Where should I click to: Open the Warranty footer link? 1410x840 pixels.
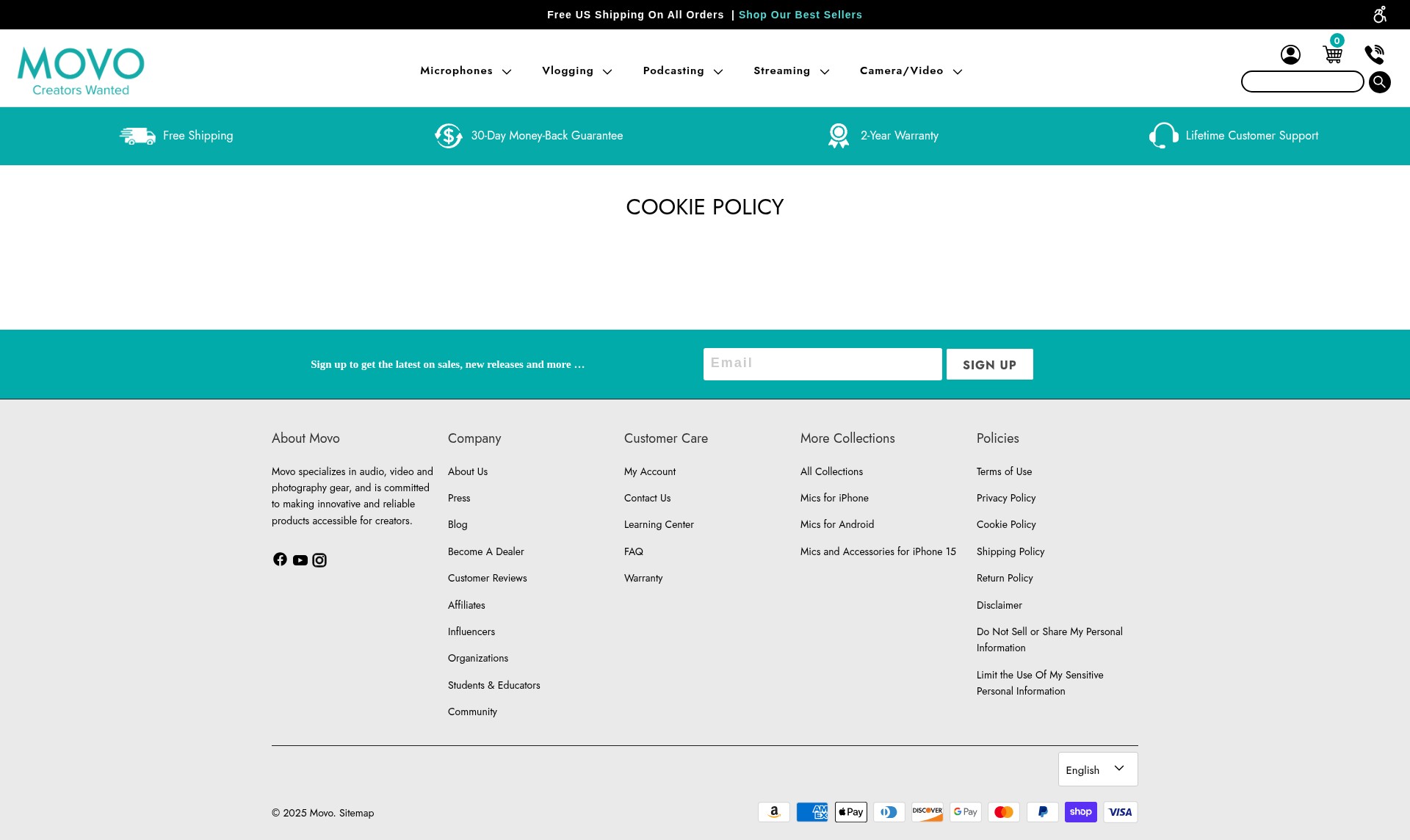(643, 578)
